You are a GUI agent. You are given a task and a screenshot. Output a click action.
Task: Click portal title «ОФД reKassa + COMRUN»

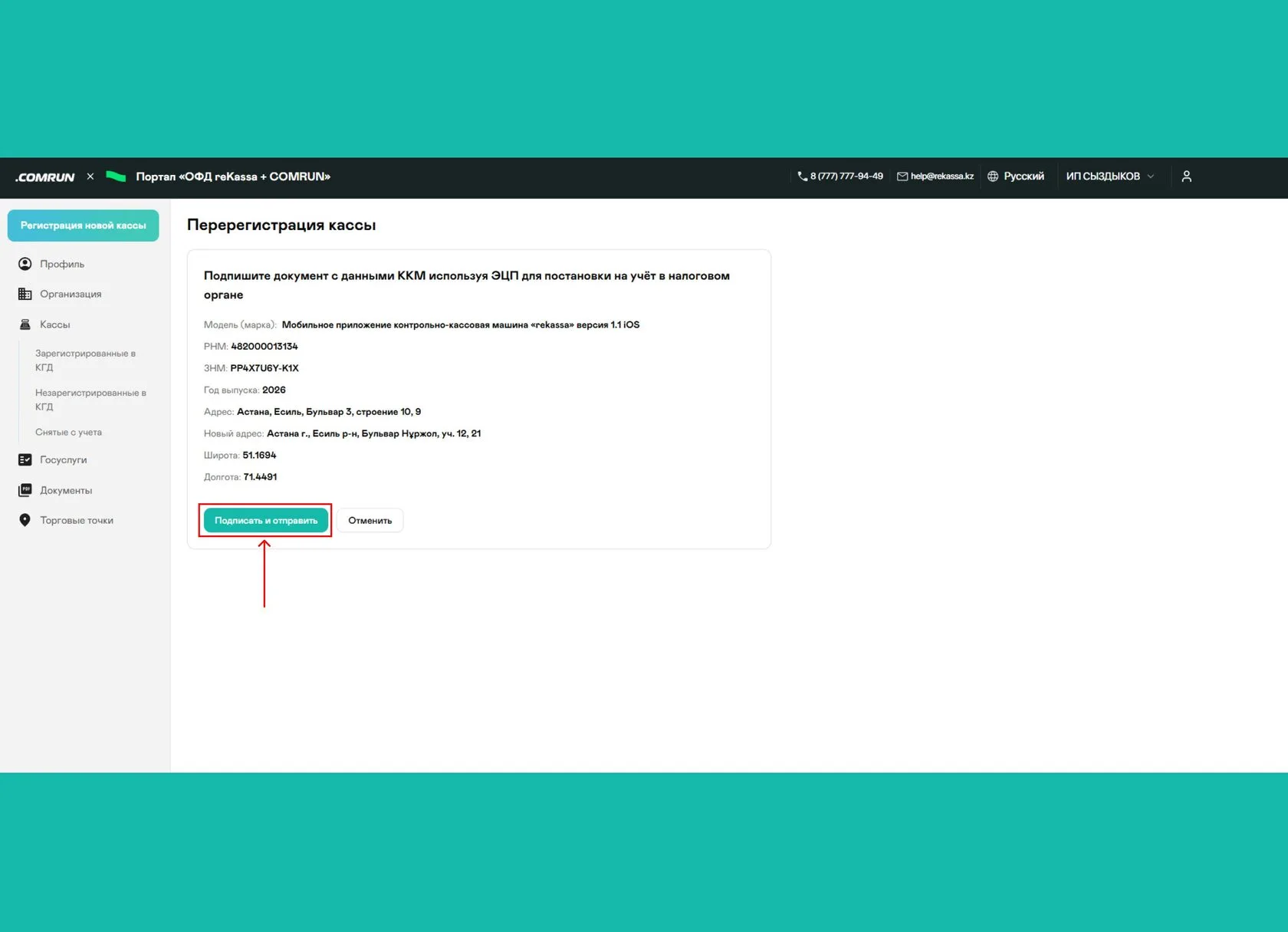point(233,176)
